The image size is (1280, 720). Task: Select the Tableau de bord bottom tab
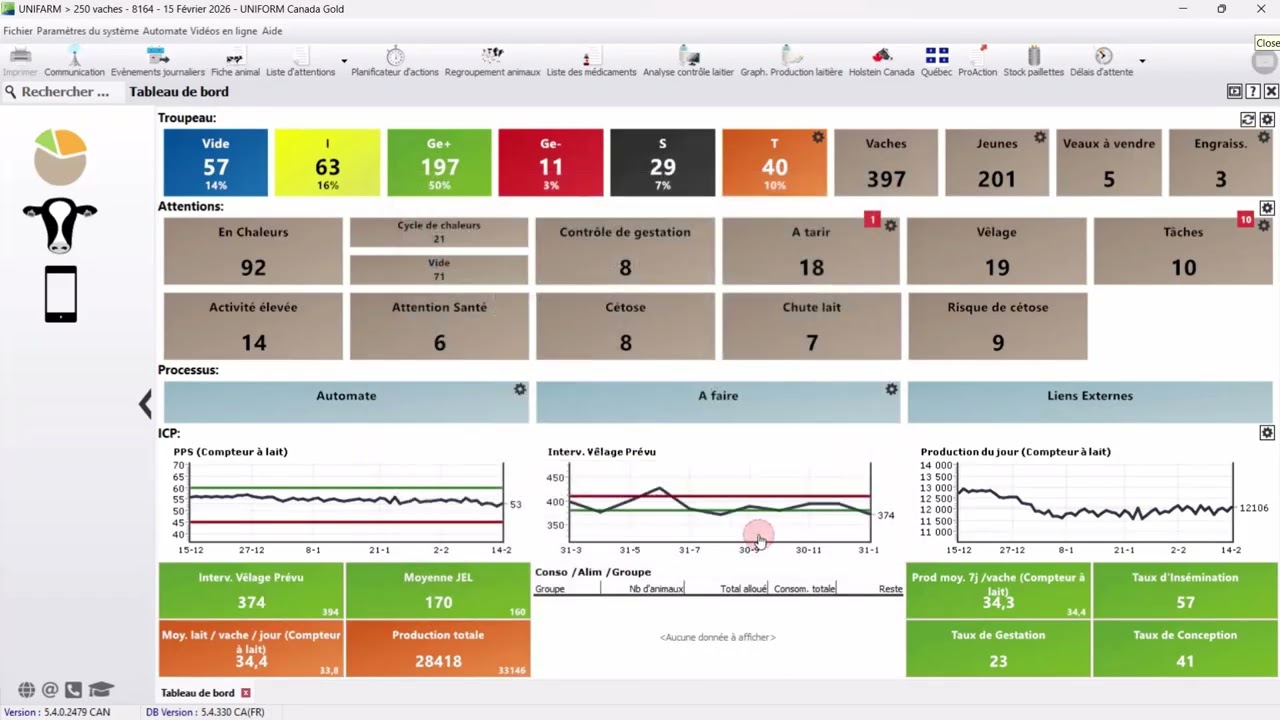tap(197, 693)
